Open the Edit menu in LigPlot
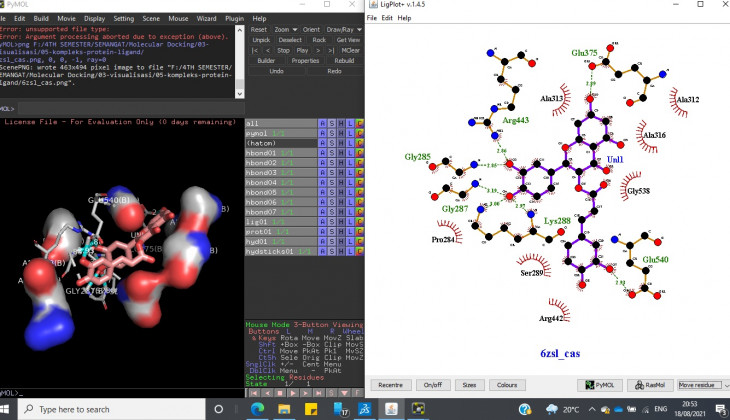 pos(387,18)
